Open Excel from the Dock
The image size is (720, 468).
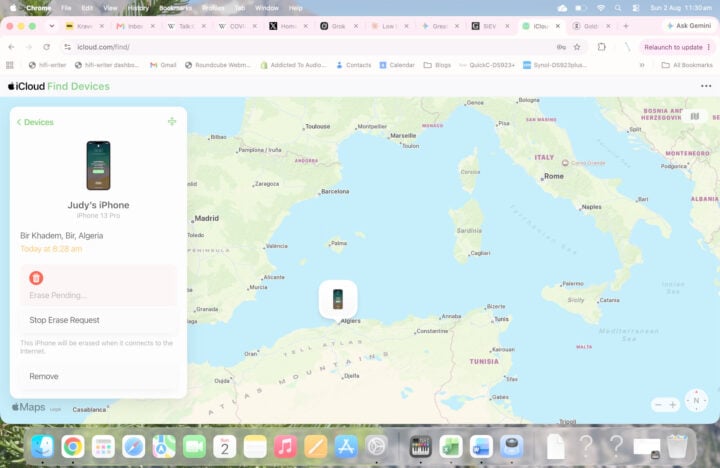click(x=451, y=446)
